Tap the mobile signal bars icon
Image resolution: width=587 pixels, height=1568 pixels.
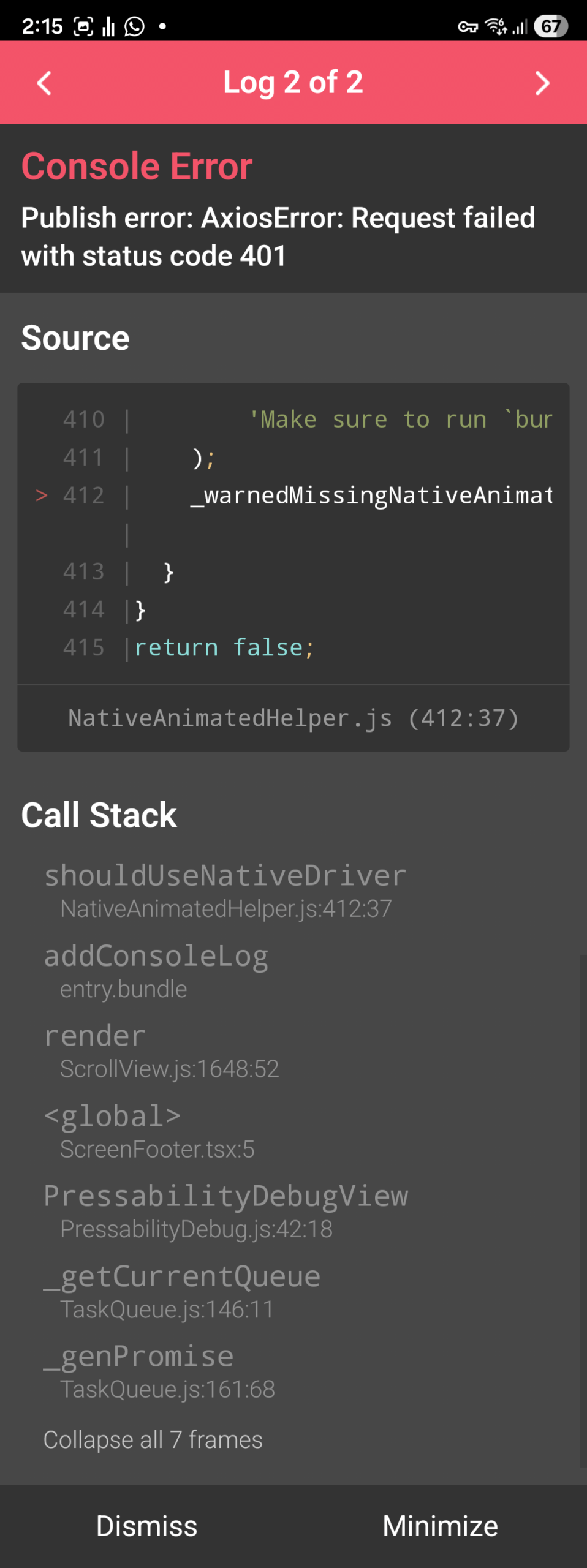520,26
